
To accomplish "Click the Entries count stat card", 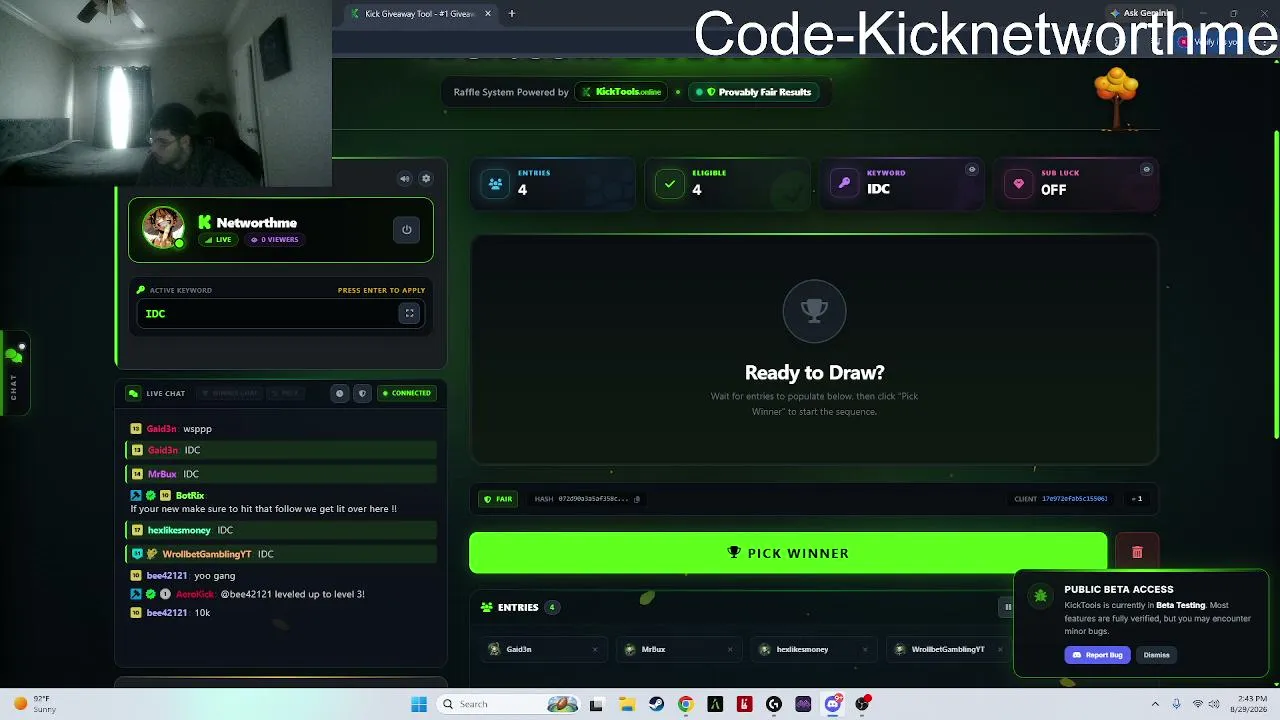I will click(x=553, y=183).
